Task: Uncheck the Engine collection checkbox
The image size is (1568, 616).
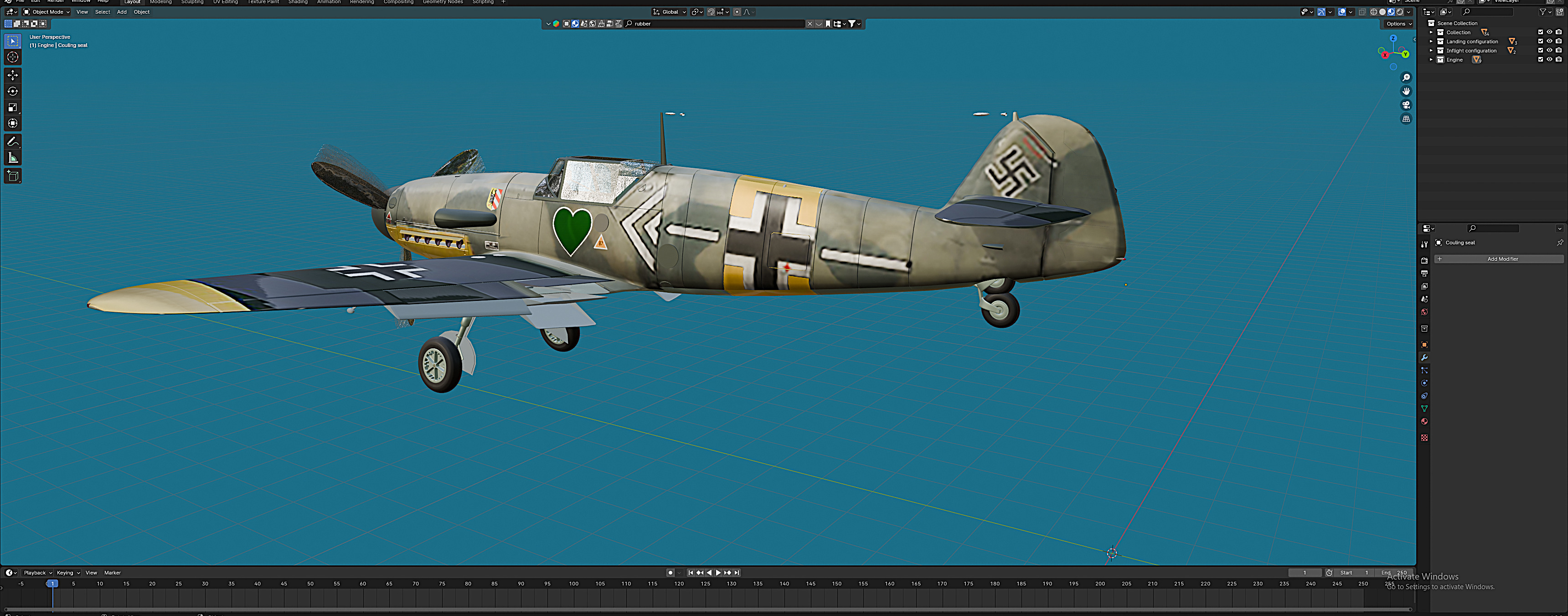Action: 1541,60
